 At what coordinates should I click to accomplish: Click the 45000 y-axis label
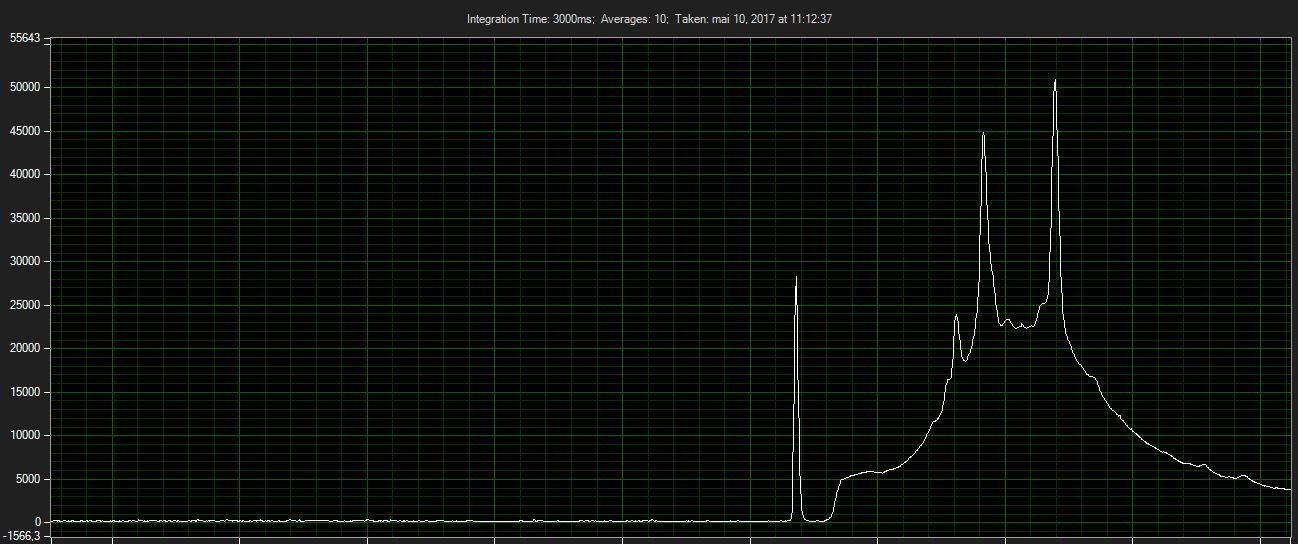[24, 131]
